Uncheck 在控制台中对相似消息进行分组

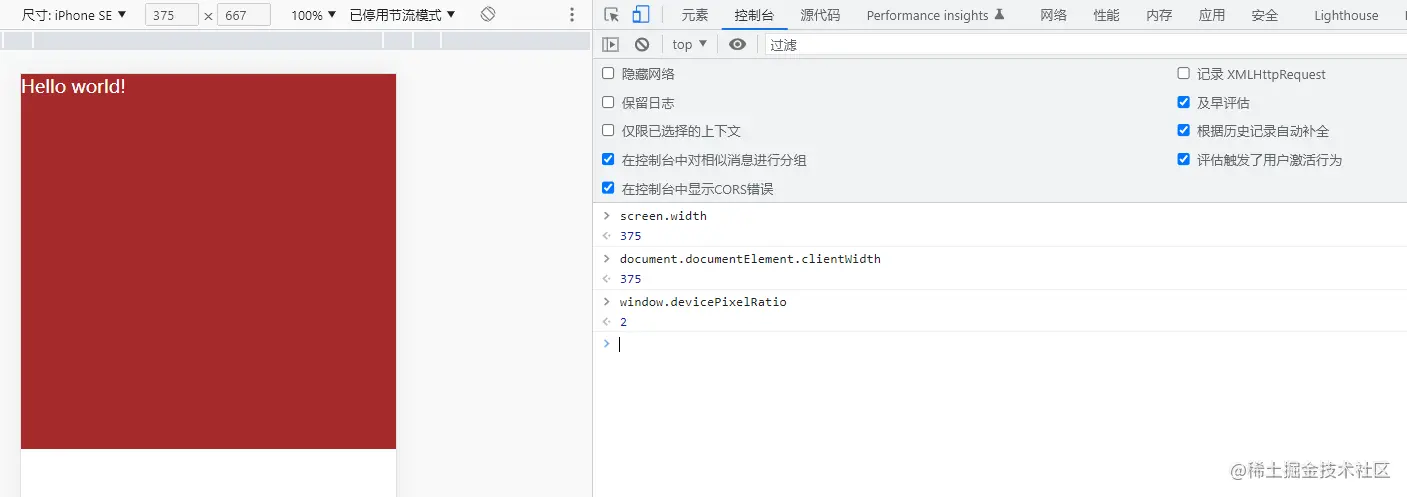(x=608, y=159)
